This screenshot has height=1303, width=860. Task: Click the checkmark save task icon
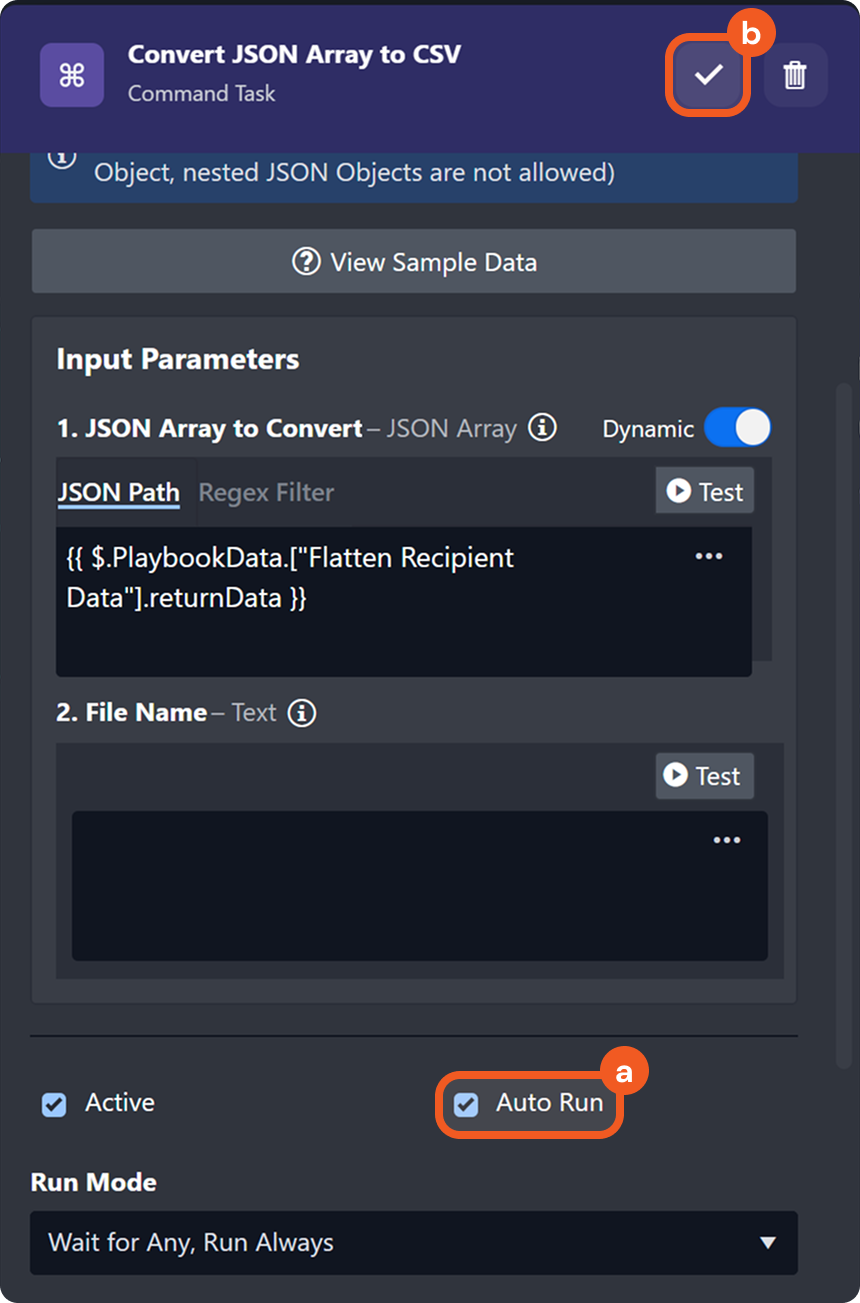click(708, 75)
